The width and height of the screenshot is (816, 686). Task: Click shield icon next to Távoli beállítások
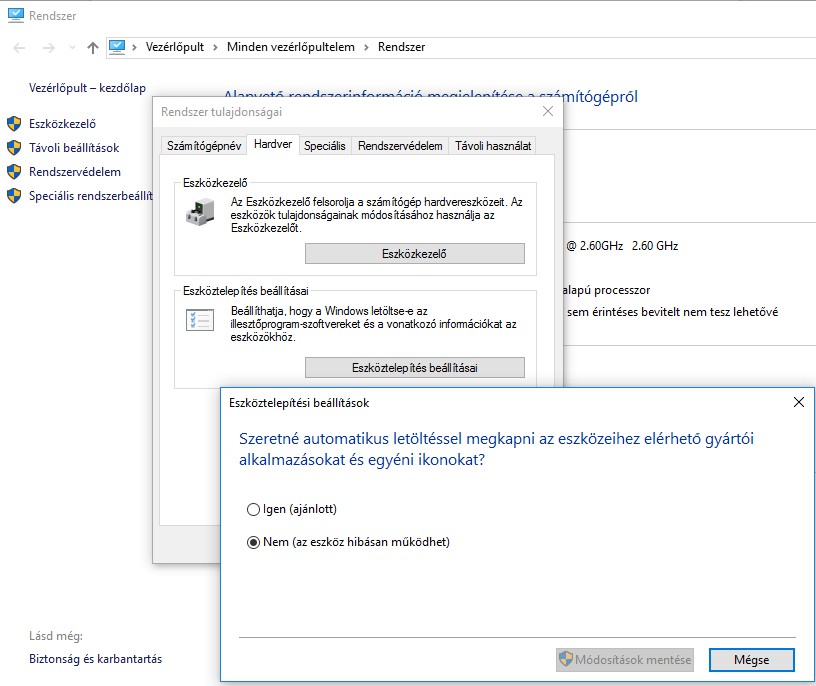click(14, 148)
